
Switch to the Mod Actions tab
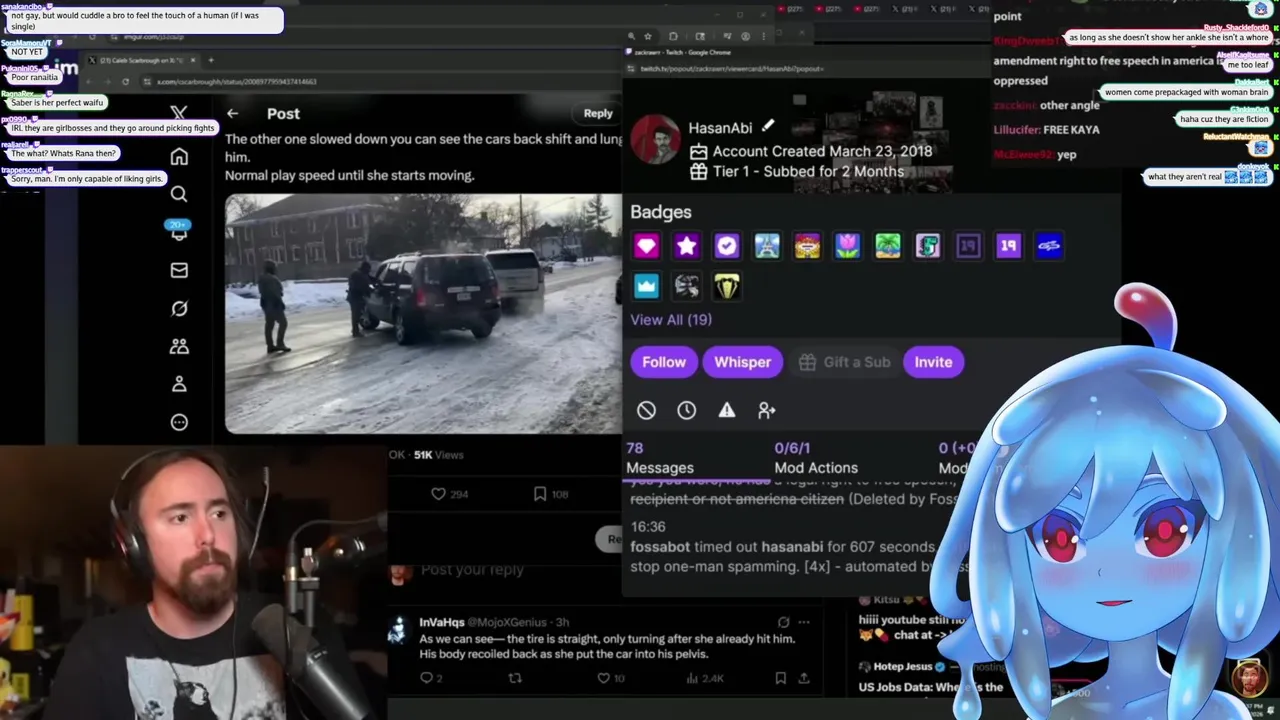point(816,458)
